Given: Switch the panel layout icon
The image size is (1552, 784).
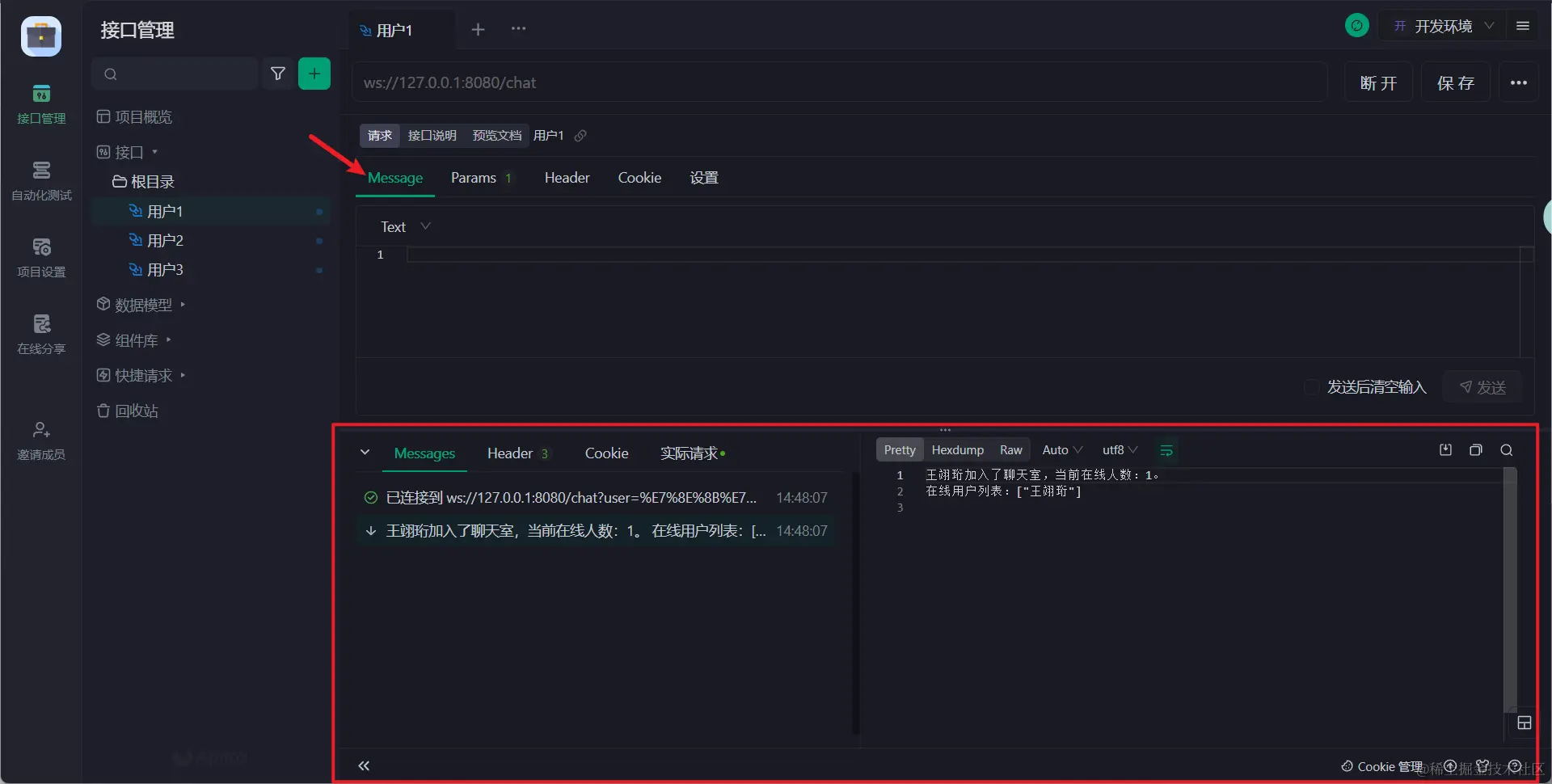Looking at the screenshot, I should click(1525, 723).
